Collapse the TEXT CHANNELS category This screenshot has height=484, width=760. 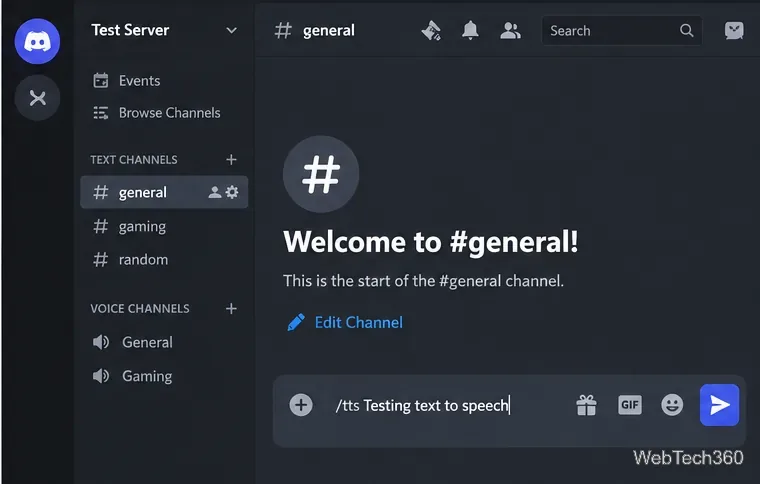pos(134,160)
